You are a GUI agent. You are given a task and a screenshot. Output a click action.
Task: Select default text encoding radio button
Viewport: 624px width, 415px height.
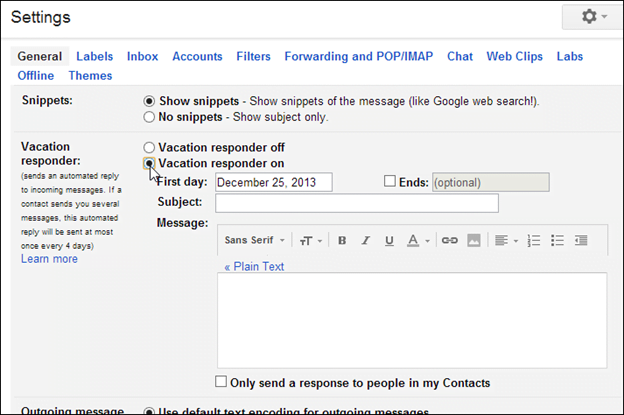pyautogui.click(x=149, y=411)
